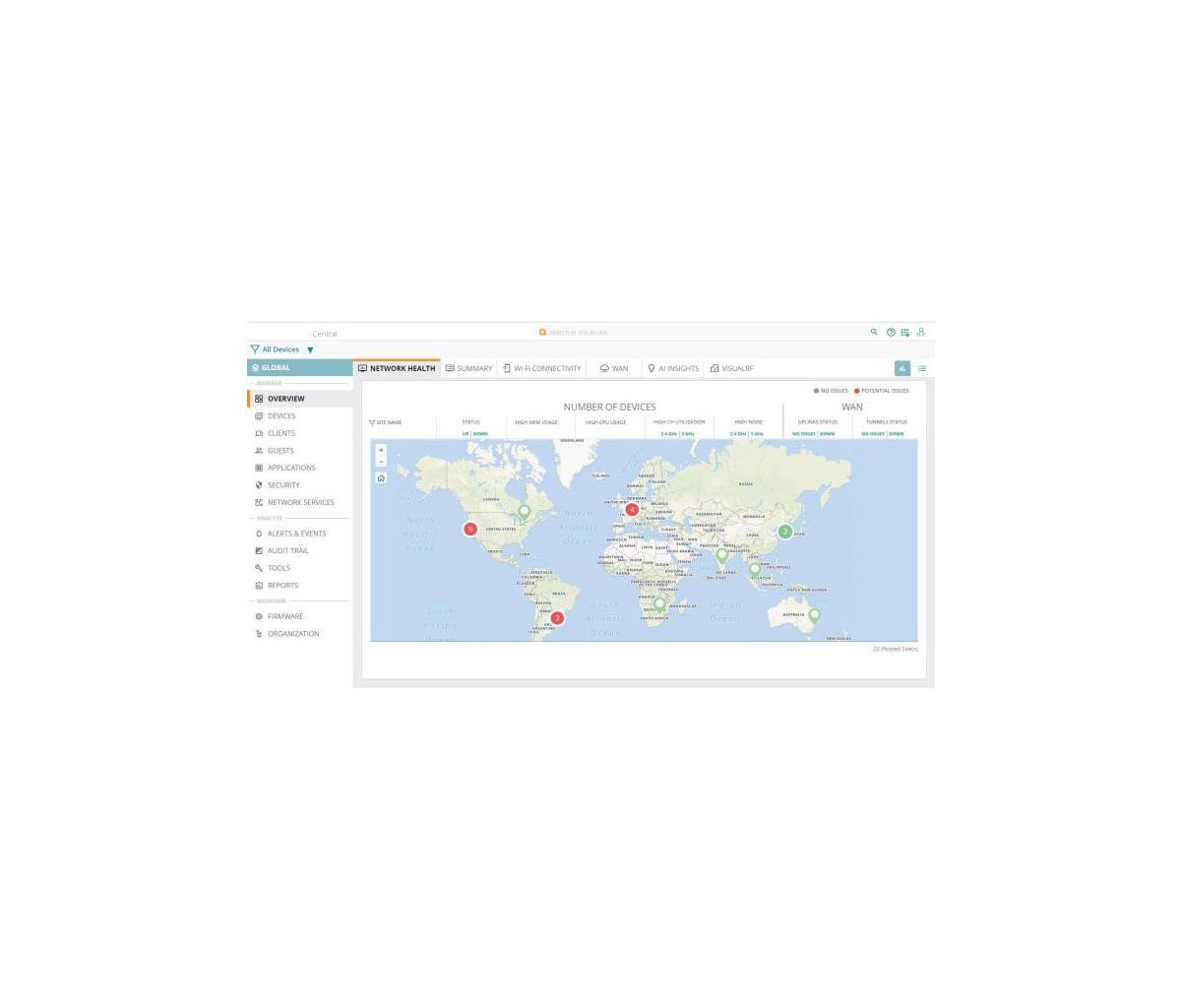1181x1008 pixels.
Task: Open the help question mark icon
Action: click(x=891, y=333)
